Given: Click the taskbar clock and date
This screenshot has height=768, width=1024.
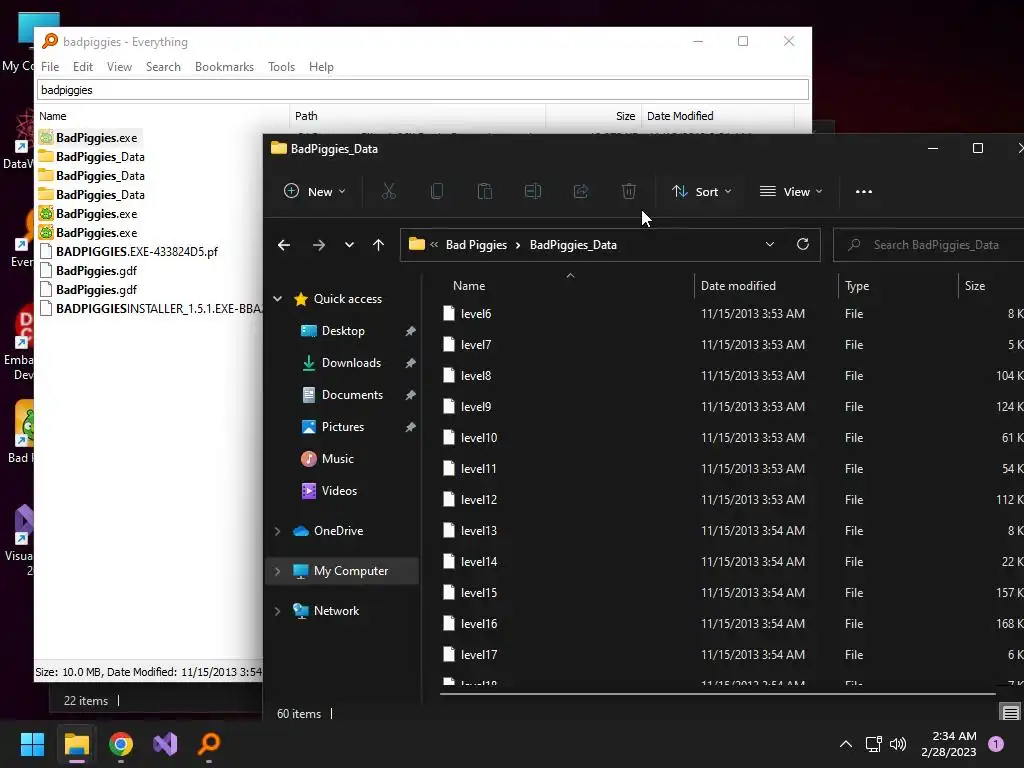Looking at the screenshot, I should [x=949, y=744].
